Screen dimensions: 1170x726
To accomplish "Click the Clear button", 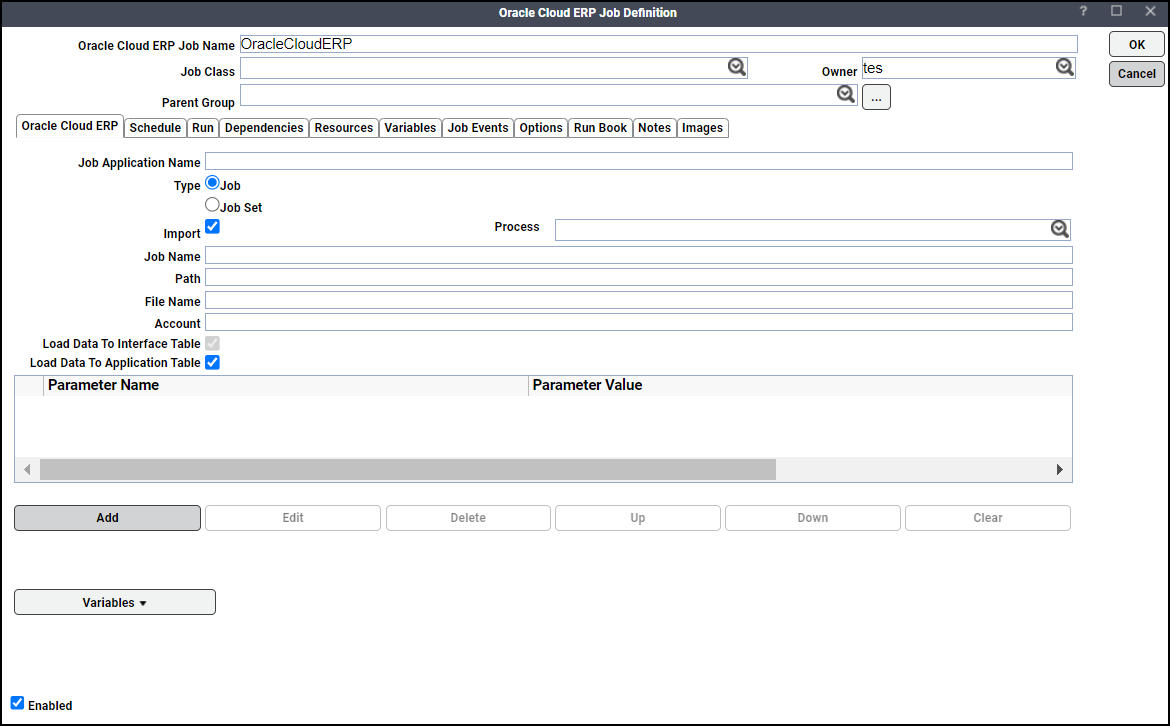I will point(988,518).
